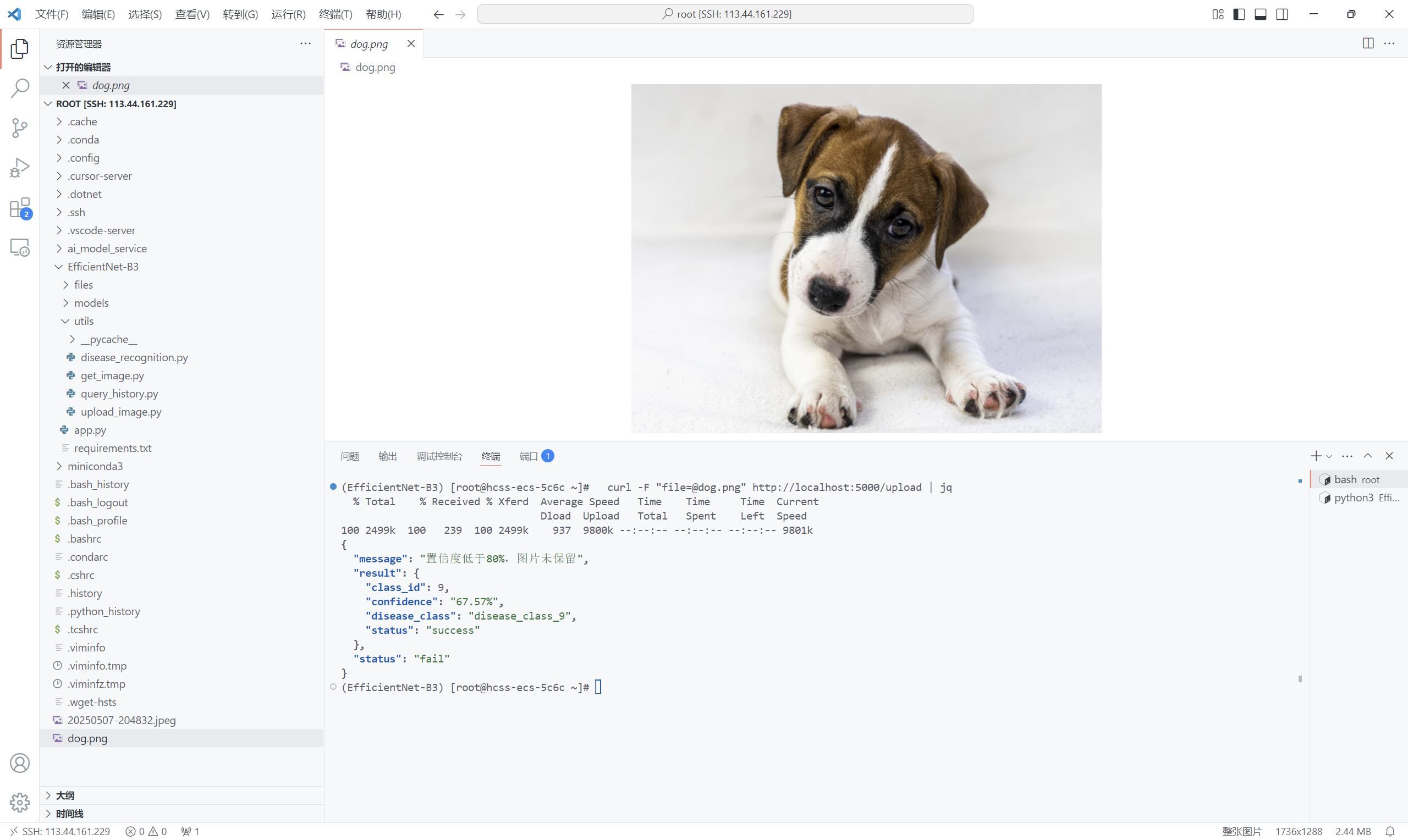The image size is (1408, 840).
Task: Split the editor to the right
Action: [x=1368, y=43]
